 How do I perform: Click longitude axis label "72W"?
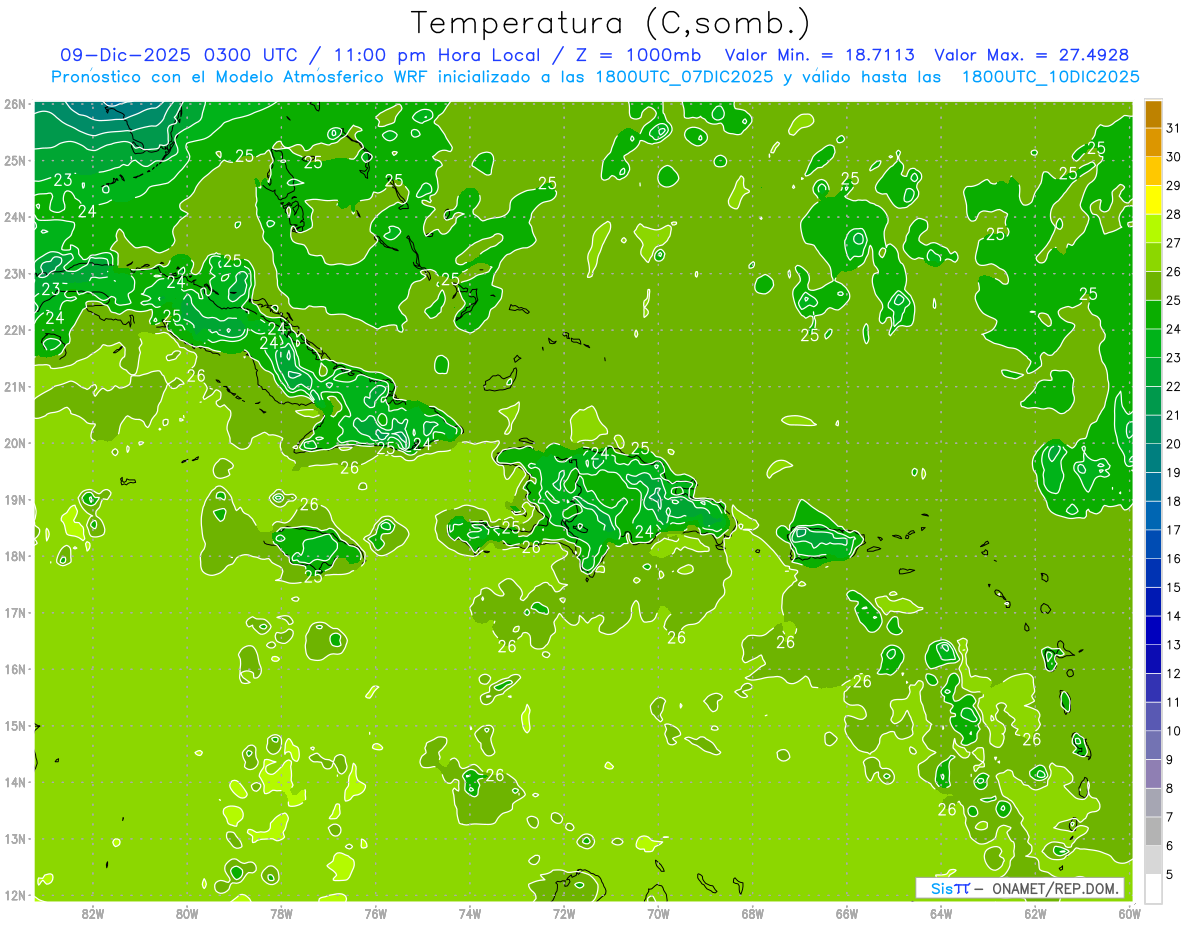564,913
